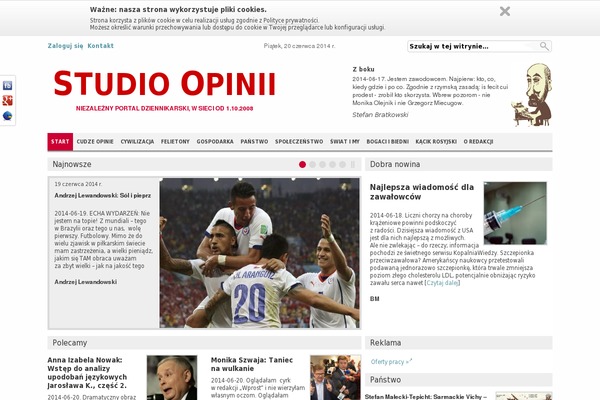Click the football players celebration photo
The width and height of the screenshot is (600, 400).
[x=259, y=253]
